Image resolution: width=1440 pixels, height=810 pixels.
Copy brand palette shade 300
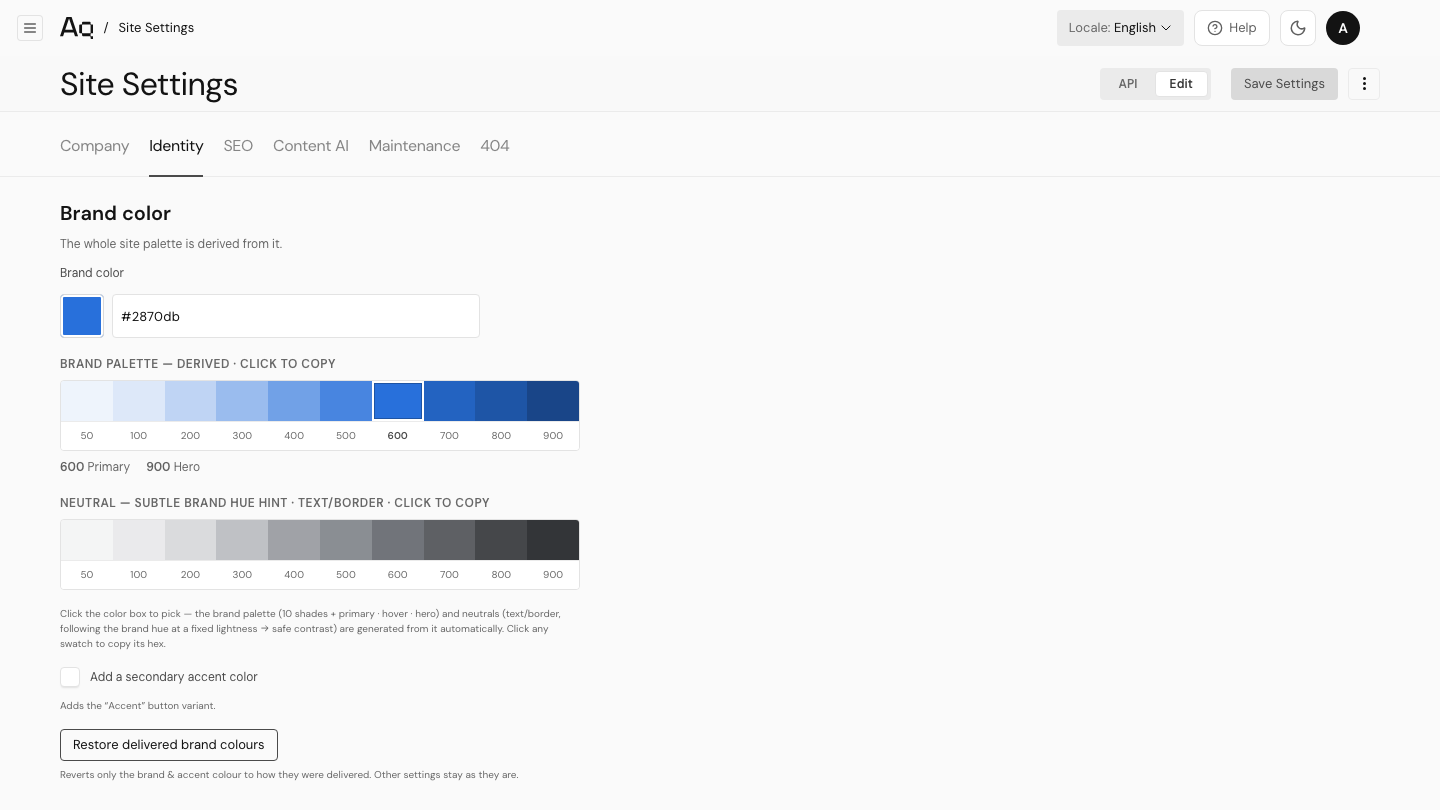pos(242,401)
